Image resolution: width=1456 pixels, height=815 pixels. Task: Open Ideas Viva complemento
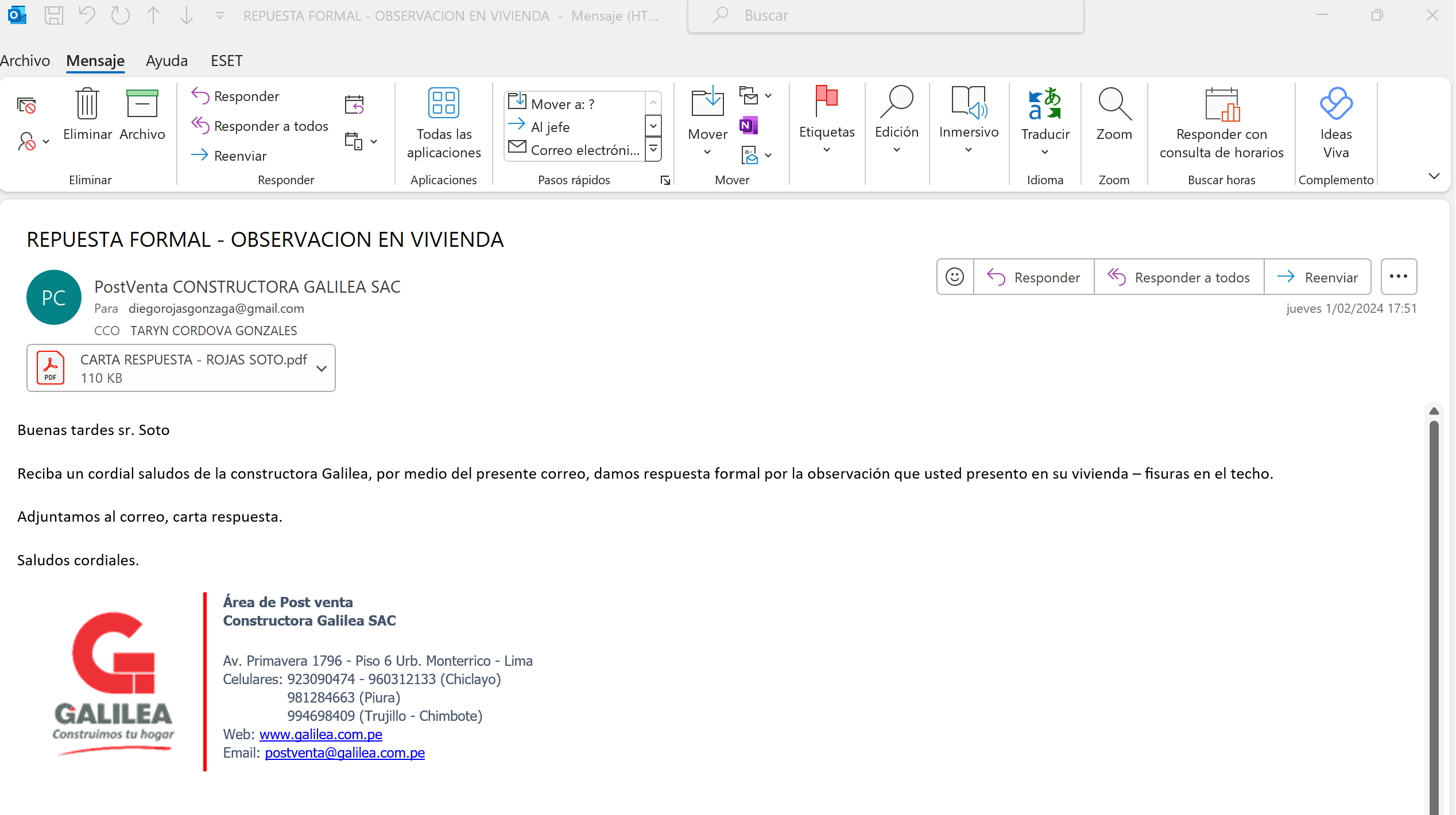coord(1336,123)
